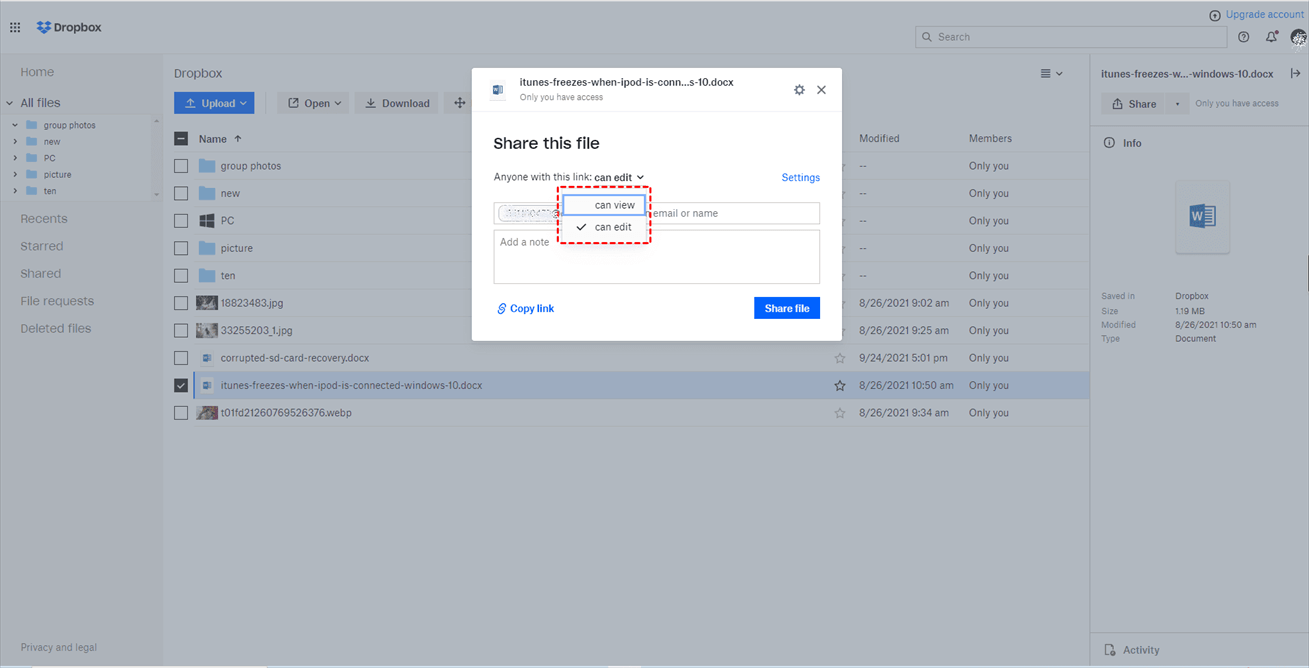Toggle the select-all checkbox in header
This screenshot has height=668, width=1309.
(181, 139)
